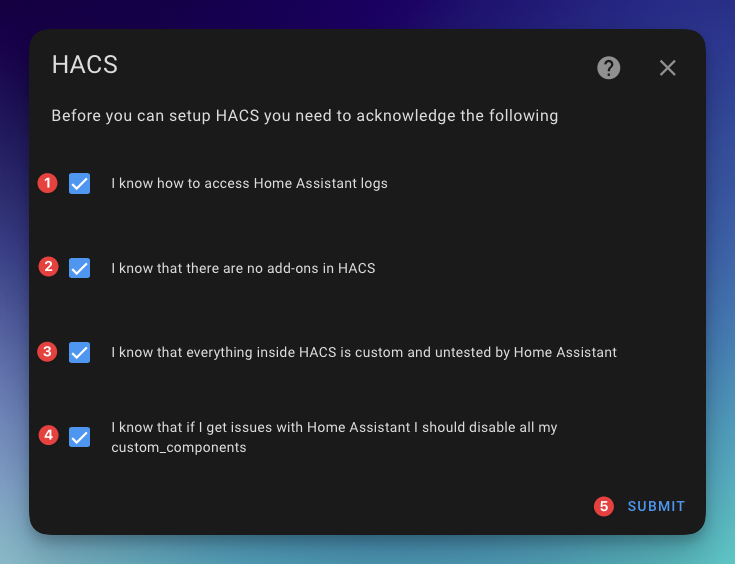This screenshot has width=735, height=564.
Task: Click the "I know how to access Home Assistant logs" label
Action: point(249,184)
